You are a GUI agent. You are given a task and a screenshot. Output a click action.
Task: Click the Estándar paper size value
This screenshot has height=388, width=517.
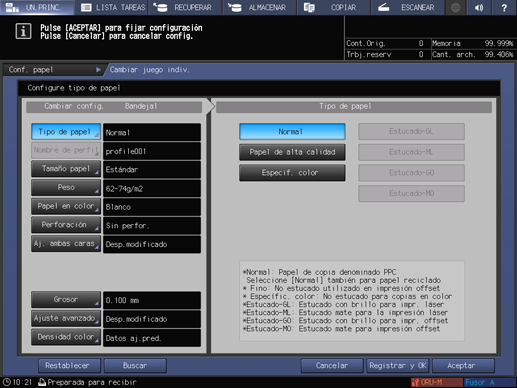point(152,170)
